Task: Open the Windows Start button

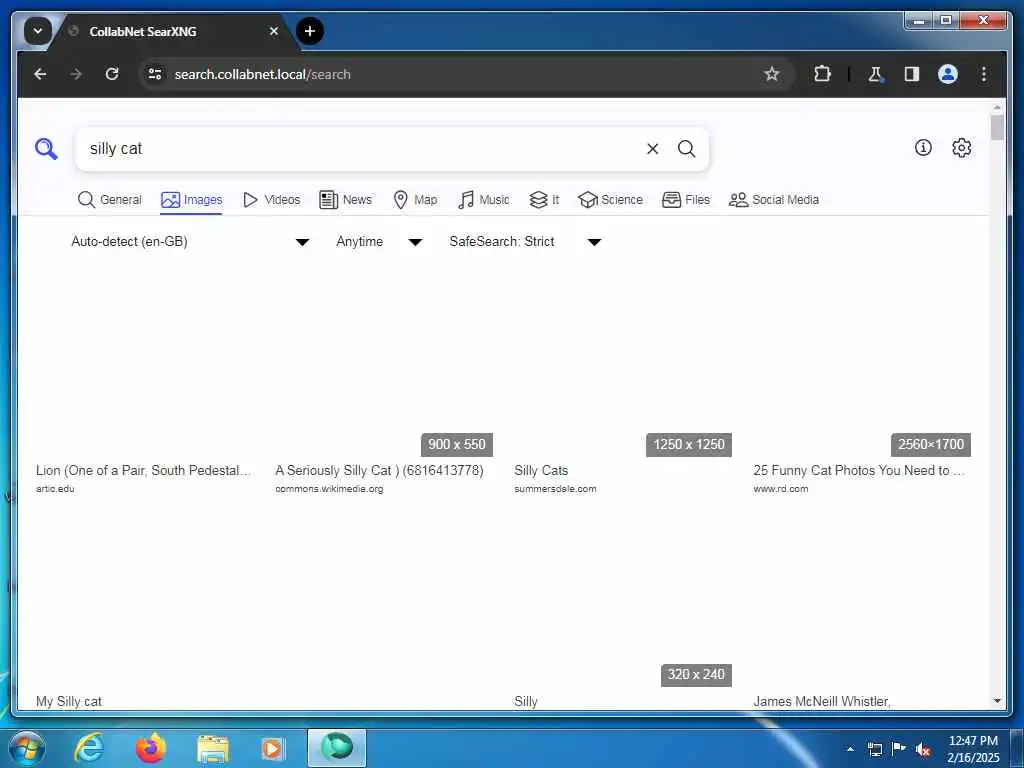Action: (x=26, y=748)
